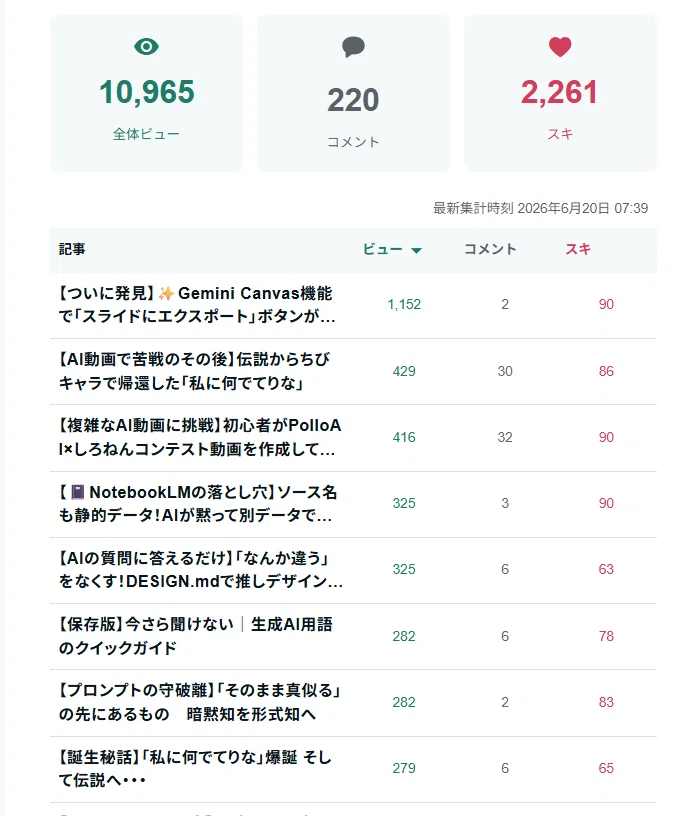695x816 pixels.
Task: Open the AIの質問に答えるだけ DESIGN.md article
Action: (200, 569)
